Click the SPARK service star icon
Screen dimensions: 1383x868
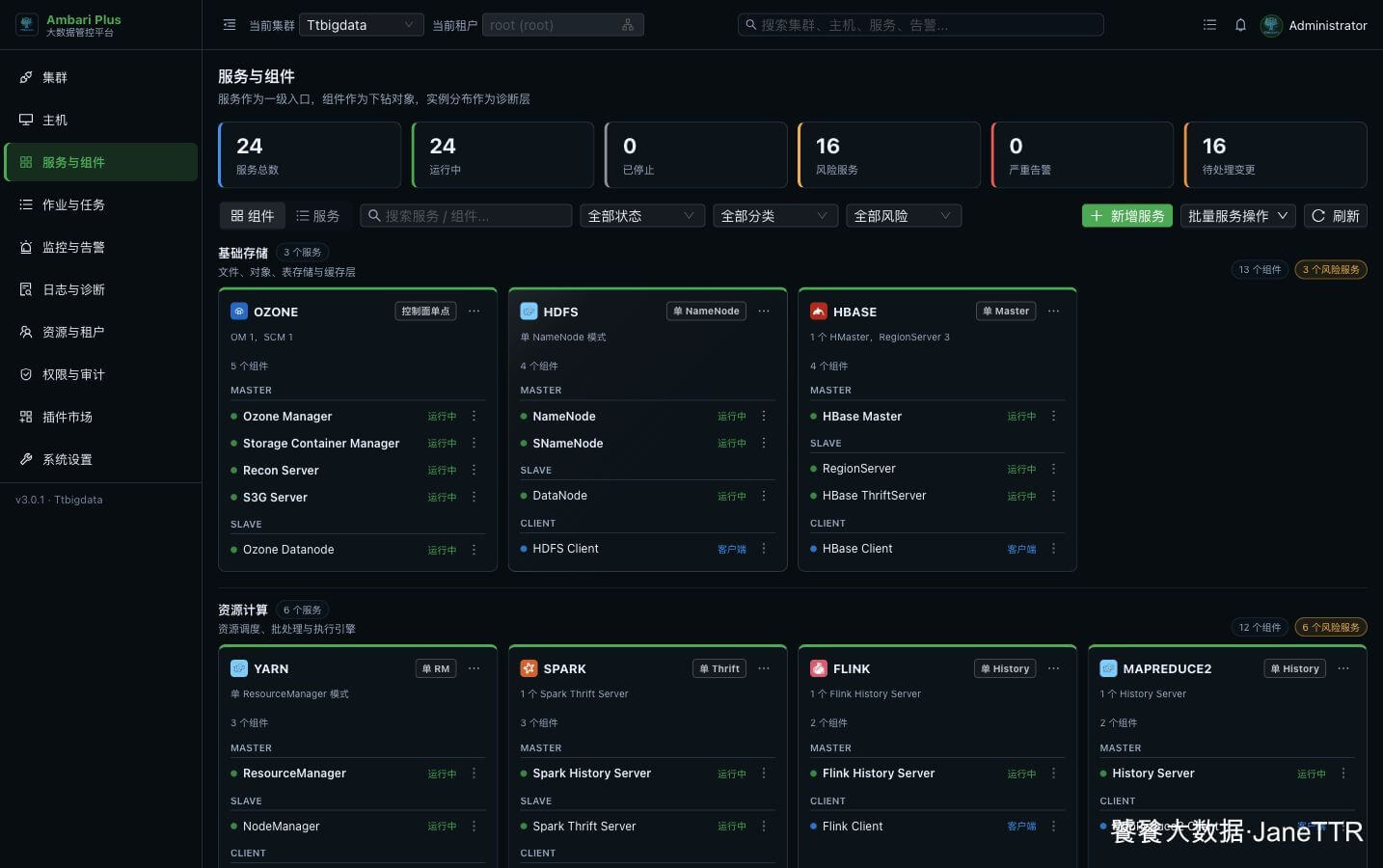pos(529,668)
